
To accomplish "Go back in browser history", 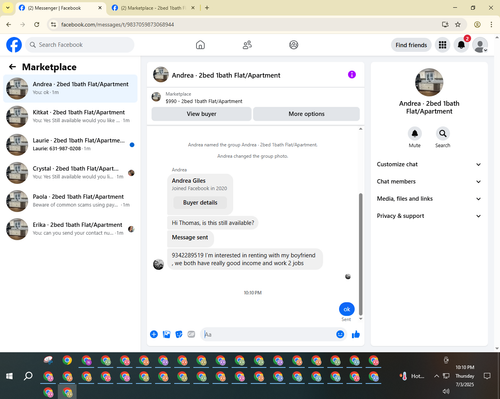I will click(x=9, y=24).
